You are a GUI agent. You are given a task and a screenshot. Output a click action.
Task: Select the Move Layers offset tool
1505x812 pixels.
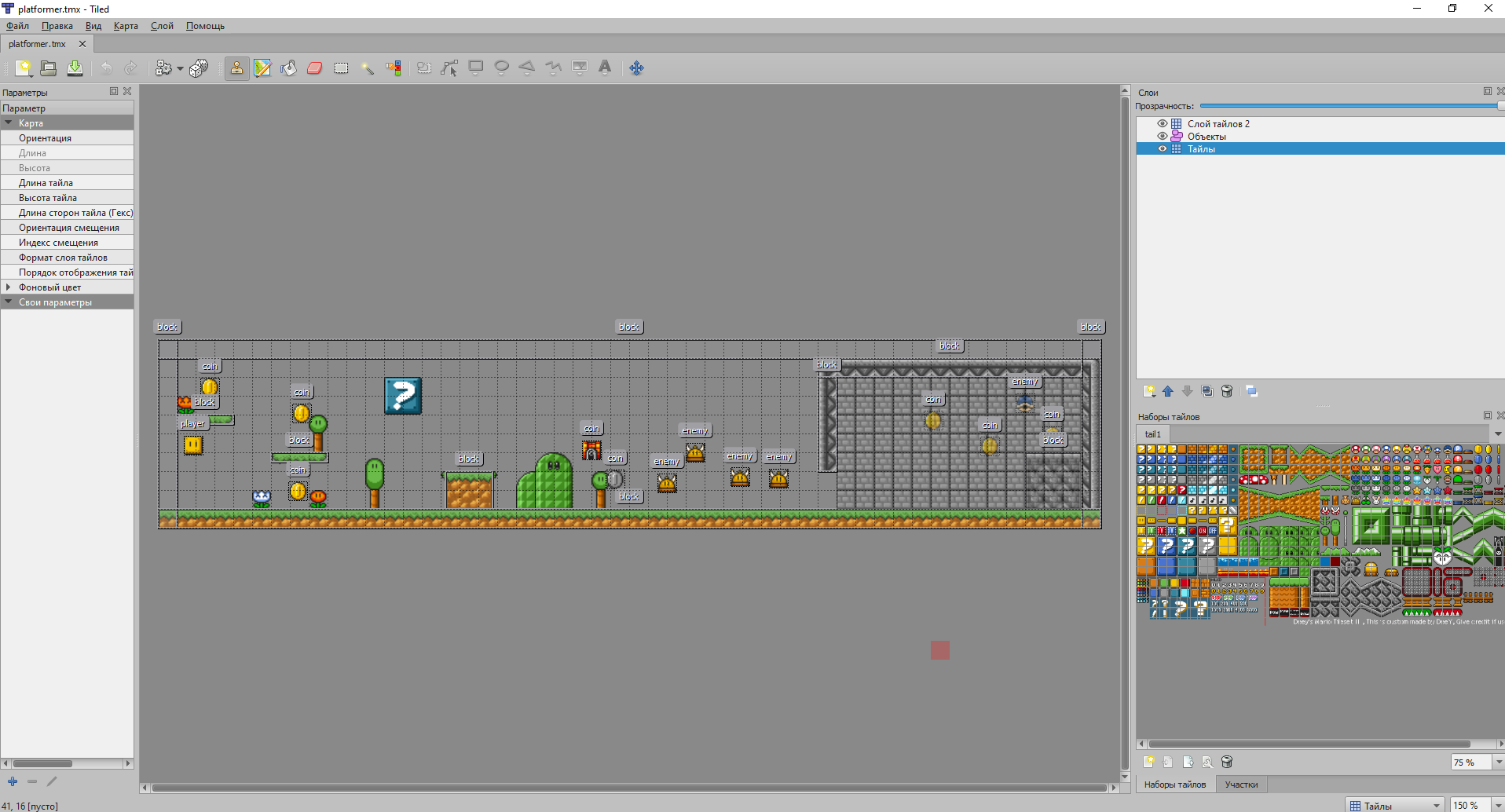pyautogui.click(x=637, y=68)
